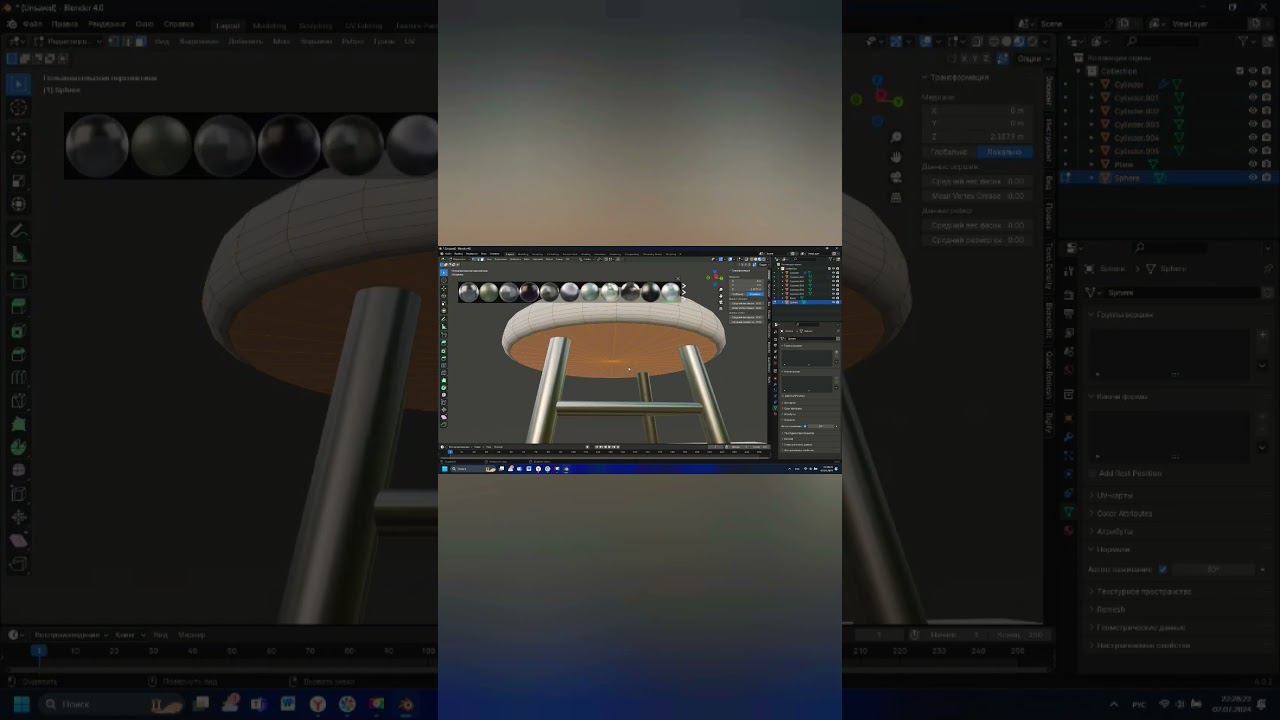Activate Select Box tool in enlarged background toolbar
The image size is (1280, 720).
(x=19, y=84)
